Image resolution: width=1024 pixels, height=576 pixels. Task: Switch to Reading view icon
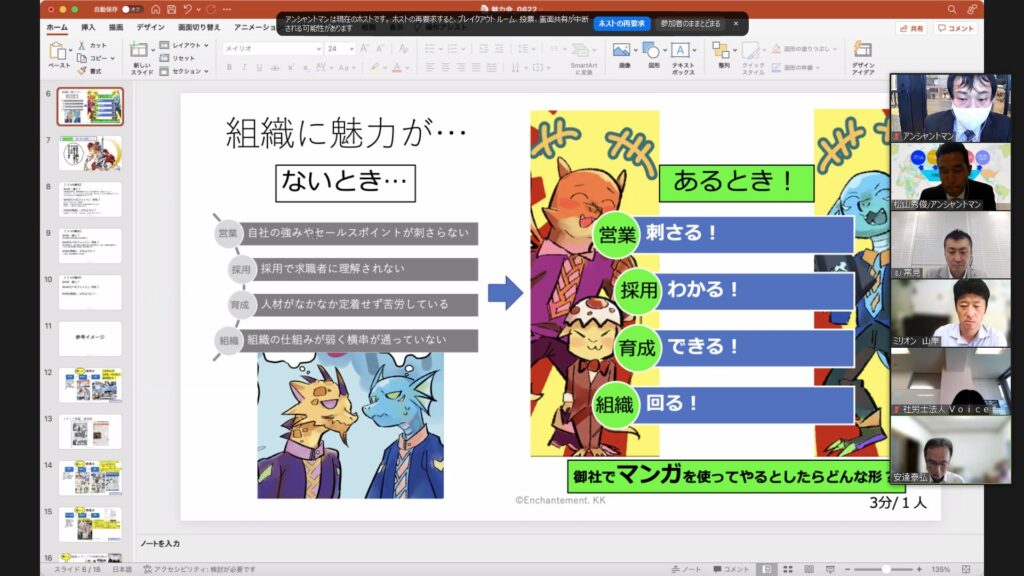click(808, 569)
